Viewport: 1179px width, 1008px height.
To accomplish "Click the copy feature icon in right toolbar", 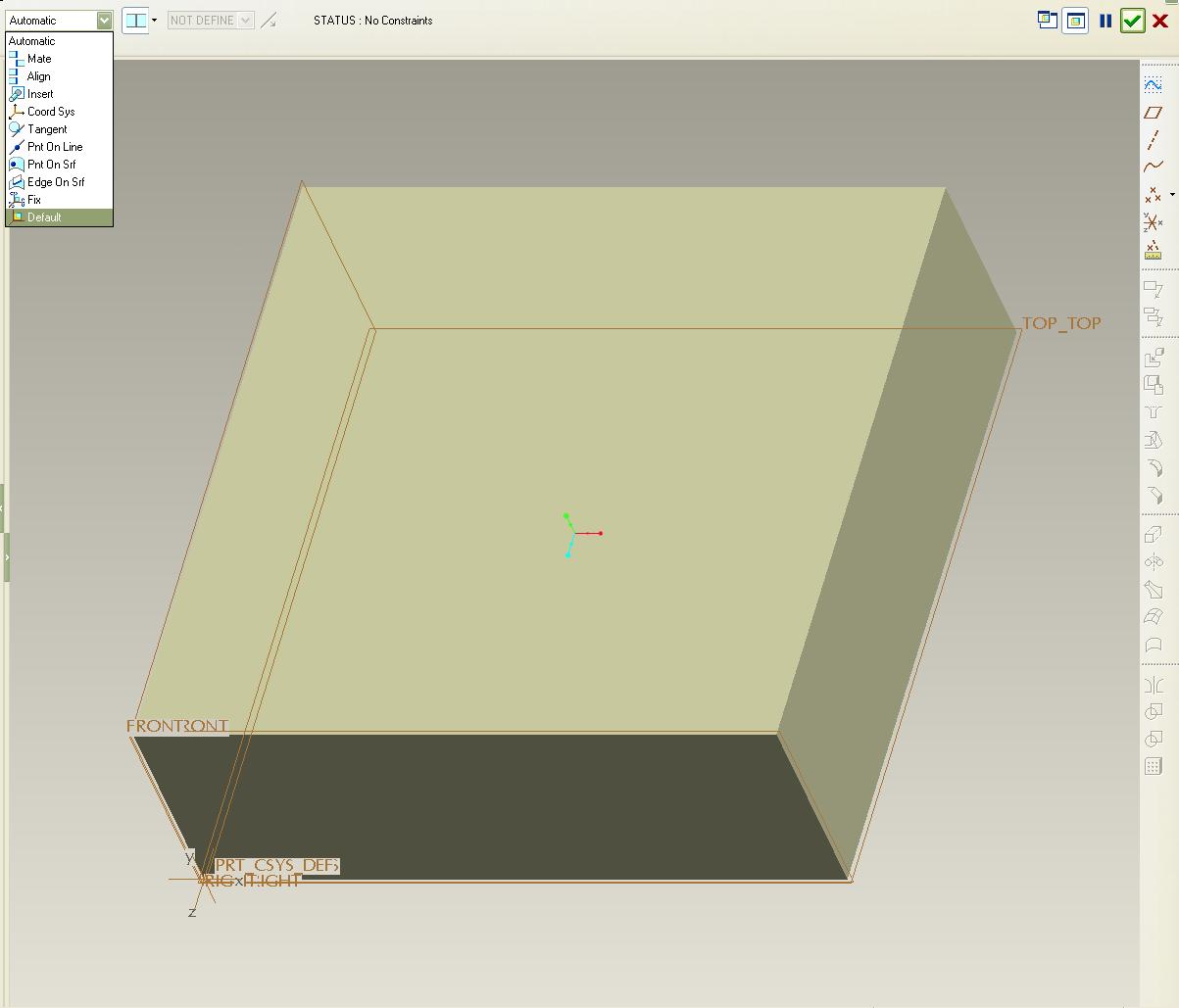I will pos(1154,384).
